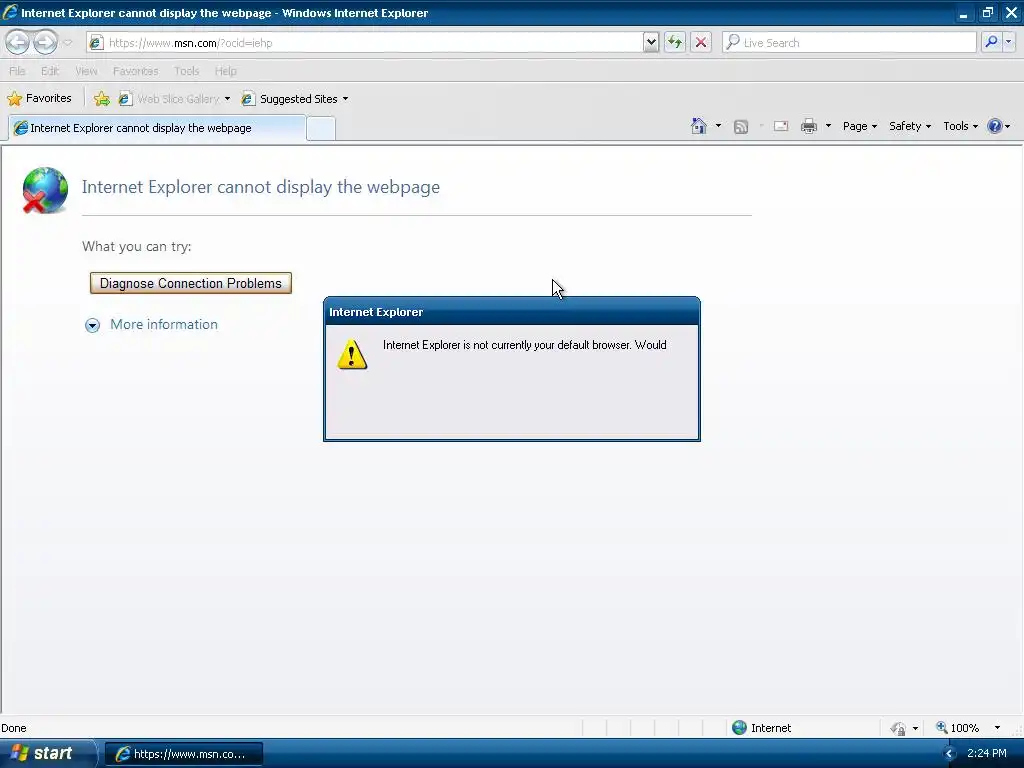The image size is (1024, 768).
Task: Click the Print icon
Action: (808, 126)
